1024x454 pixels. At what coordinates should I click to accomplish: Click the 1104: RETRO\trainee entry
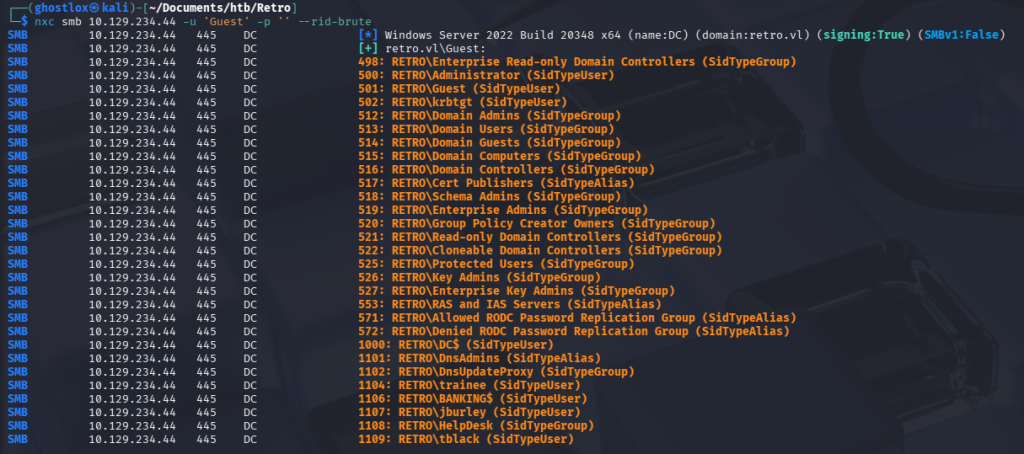475,385
